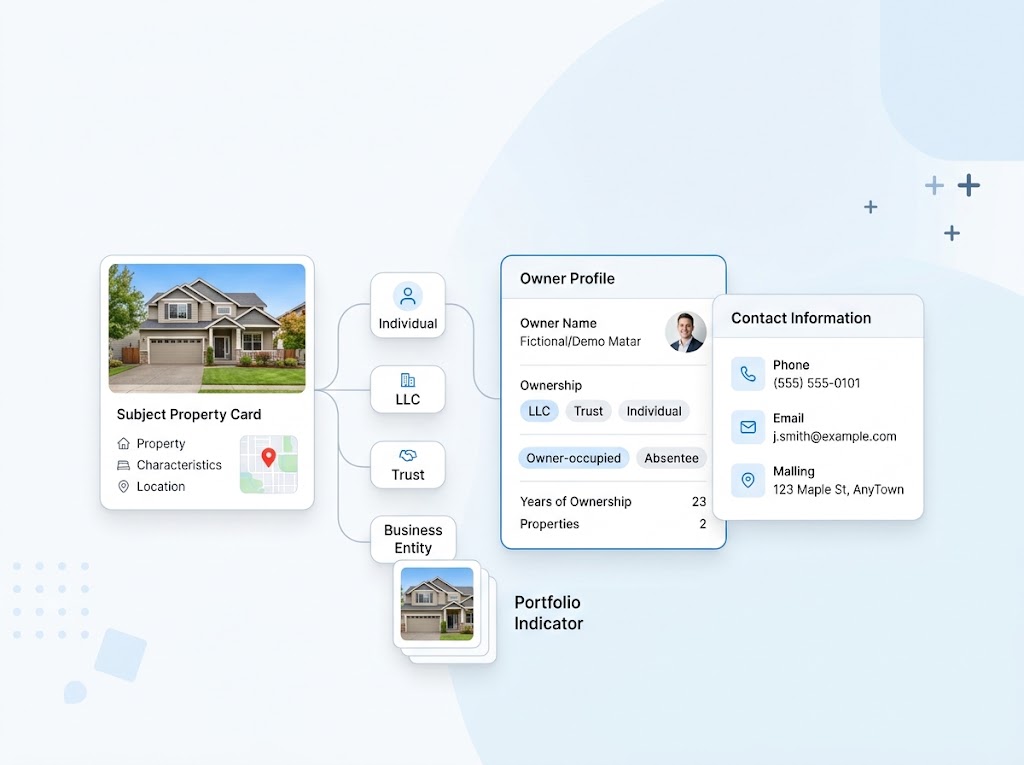This screenshot has height=765, width=1024.
Task: Click the Email envelope icon
Action: [x=748, y=427]
